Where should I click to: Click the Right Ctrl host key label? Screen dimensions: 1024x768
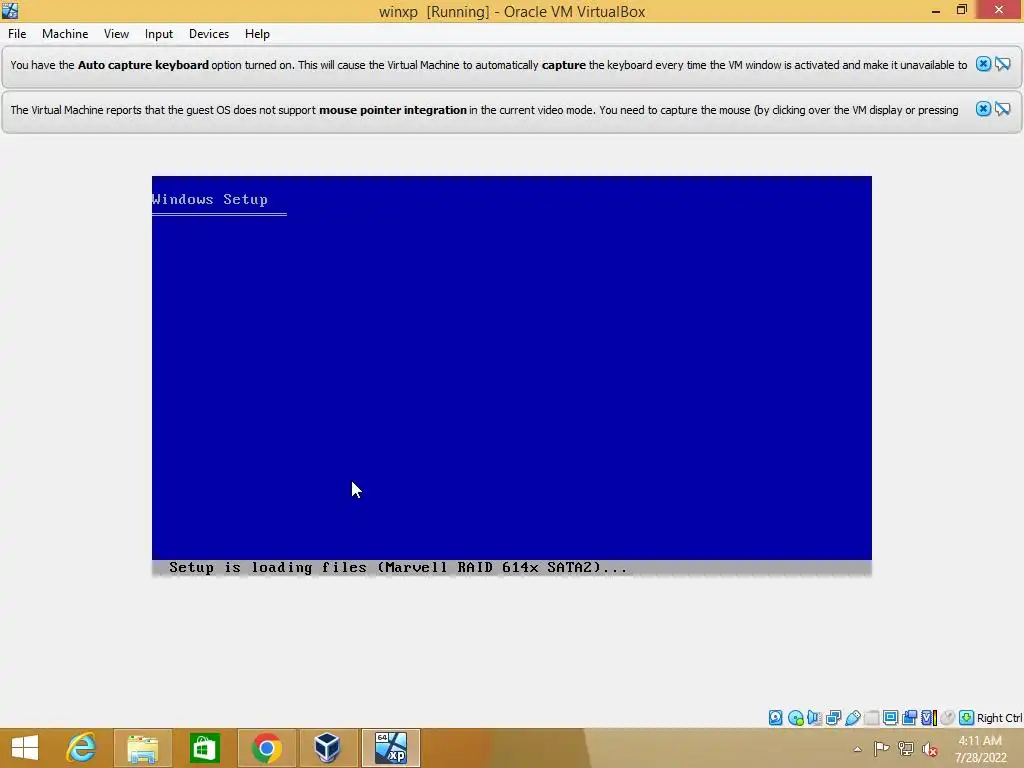pos(999,718)
